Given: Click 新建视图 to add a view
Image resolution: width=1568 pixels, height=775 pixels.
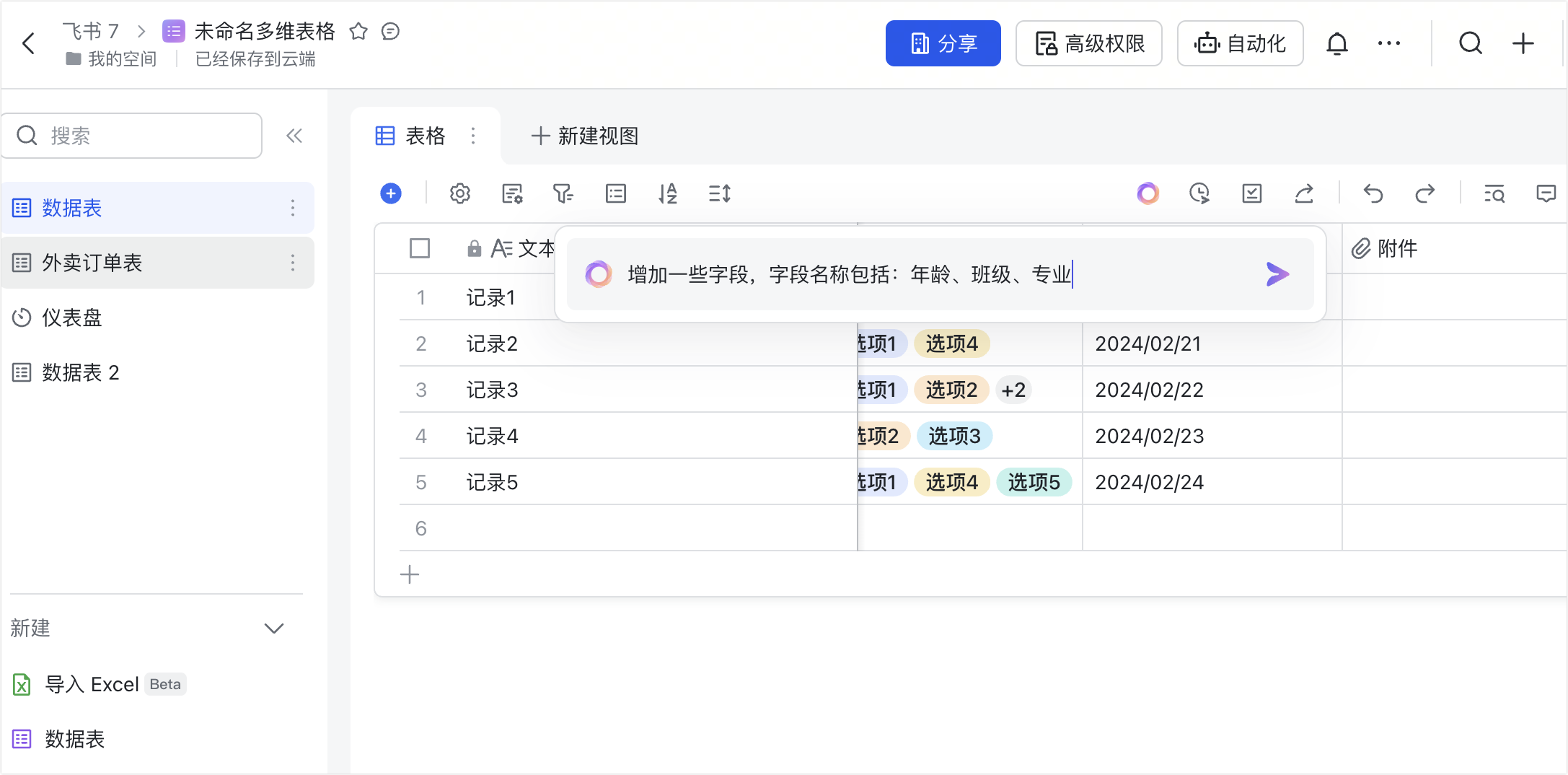Looking at the screenshot, I should click(585, 136).
